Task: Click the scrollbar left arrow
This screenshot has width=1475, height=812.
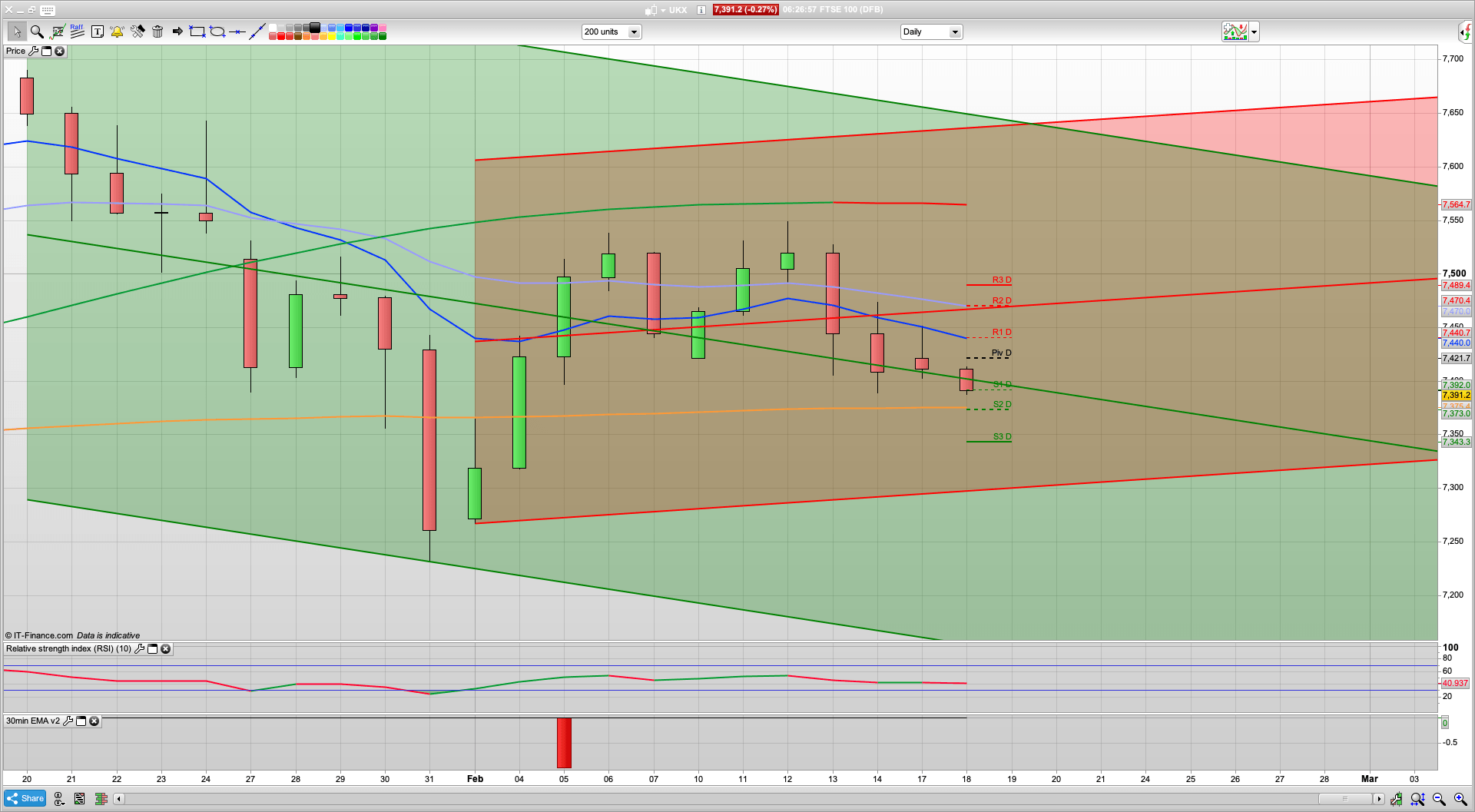Action: click(x=118, y=799)
